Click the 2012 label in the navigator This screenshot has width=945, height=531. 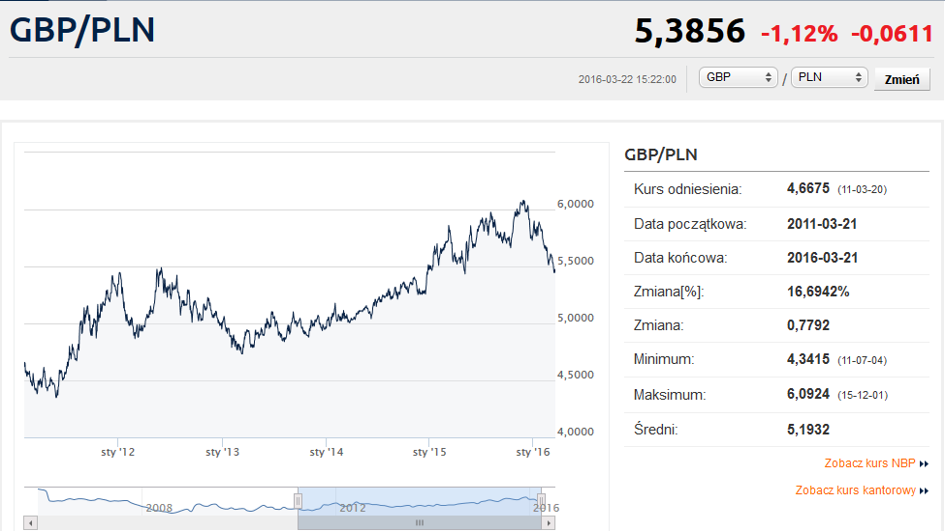tap(353, 508)
